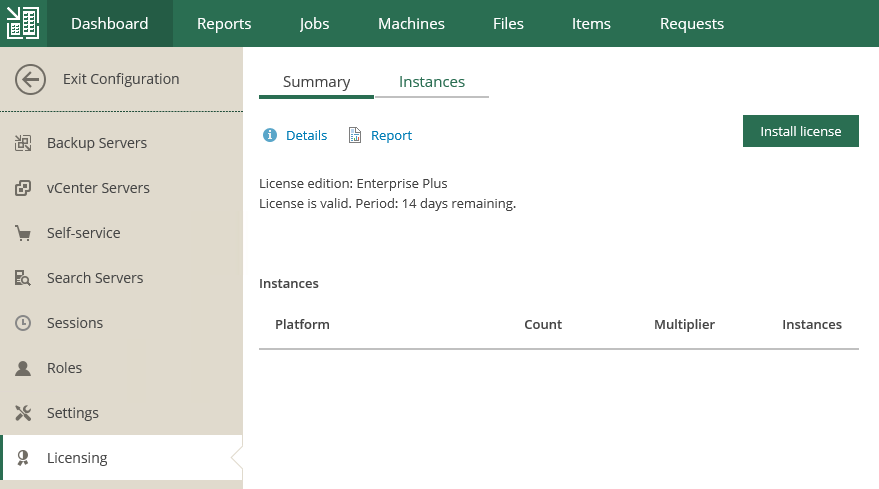Click the Settings wrench icon
Image resolution: width=879 pixels, height=489 pixels.
pyautogui.click(x=23, y=413)
